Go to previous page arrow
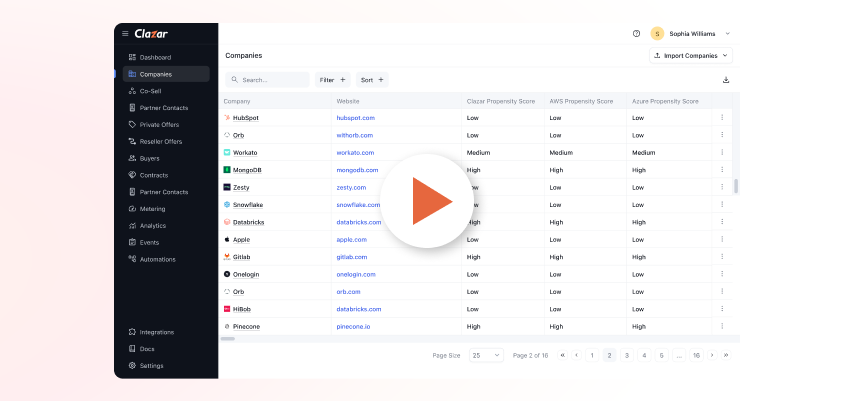This screenshot has height=401, width=855. pos(577,355)
